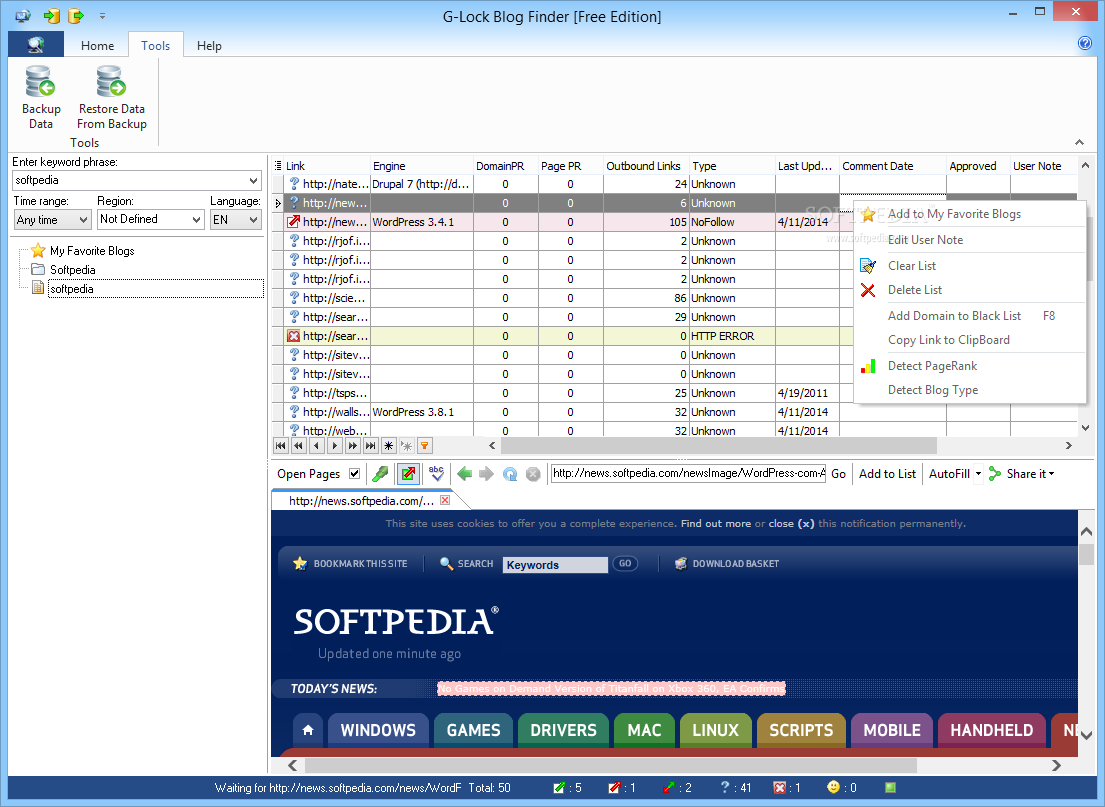Sort by the Outbound Links column header
1105x807 pixels.
[x=646, y=166]
